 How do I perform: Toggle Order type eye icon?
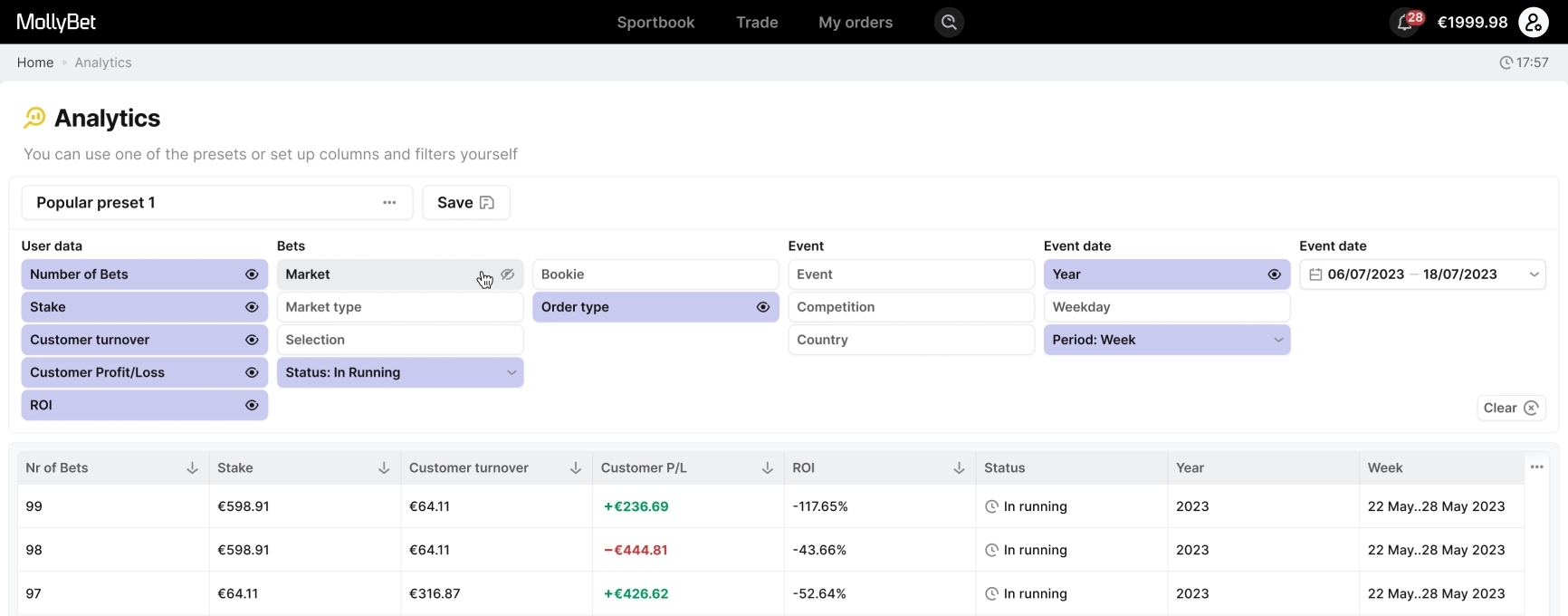click(763, 307)
